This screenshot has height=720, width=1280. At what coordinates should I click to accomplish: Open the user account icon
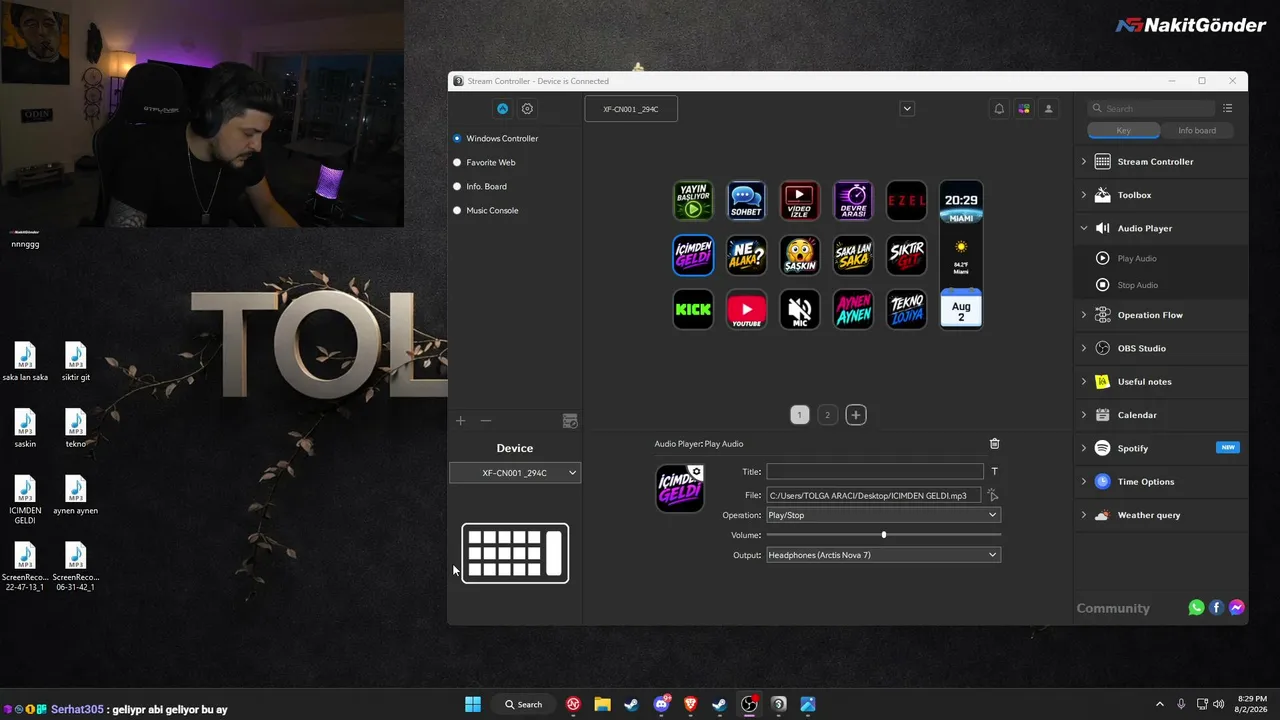(1049, 109)
